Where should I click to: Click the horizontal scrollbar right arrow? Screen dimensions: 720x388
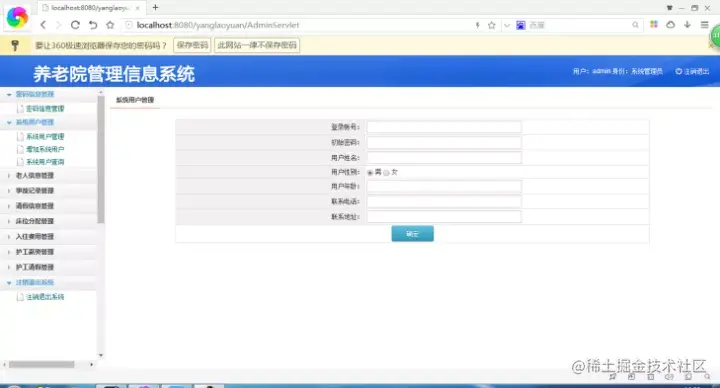click(91, 365)
